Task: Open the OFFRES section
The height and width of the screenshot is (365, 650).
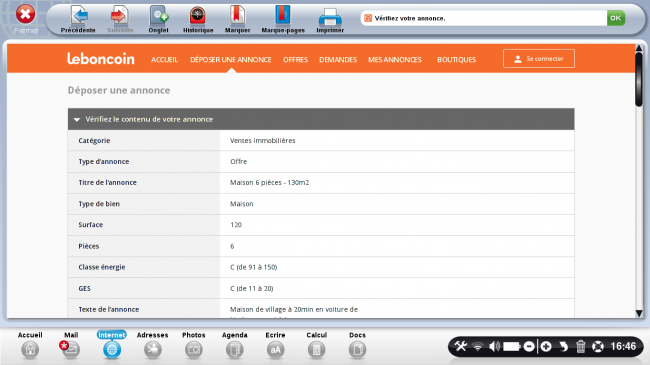Action: click(295, 60)
